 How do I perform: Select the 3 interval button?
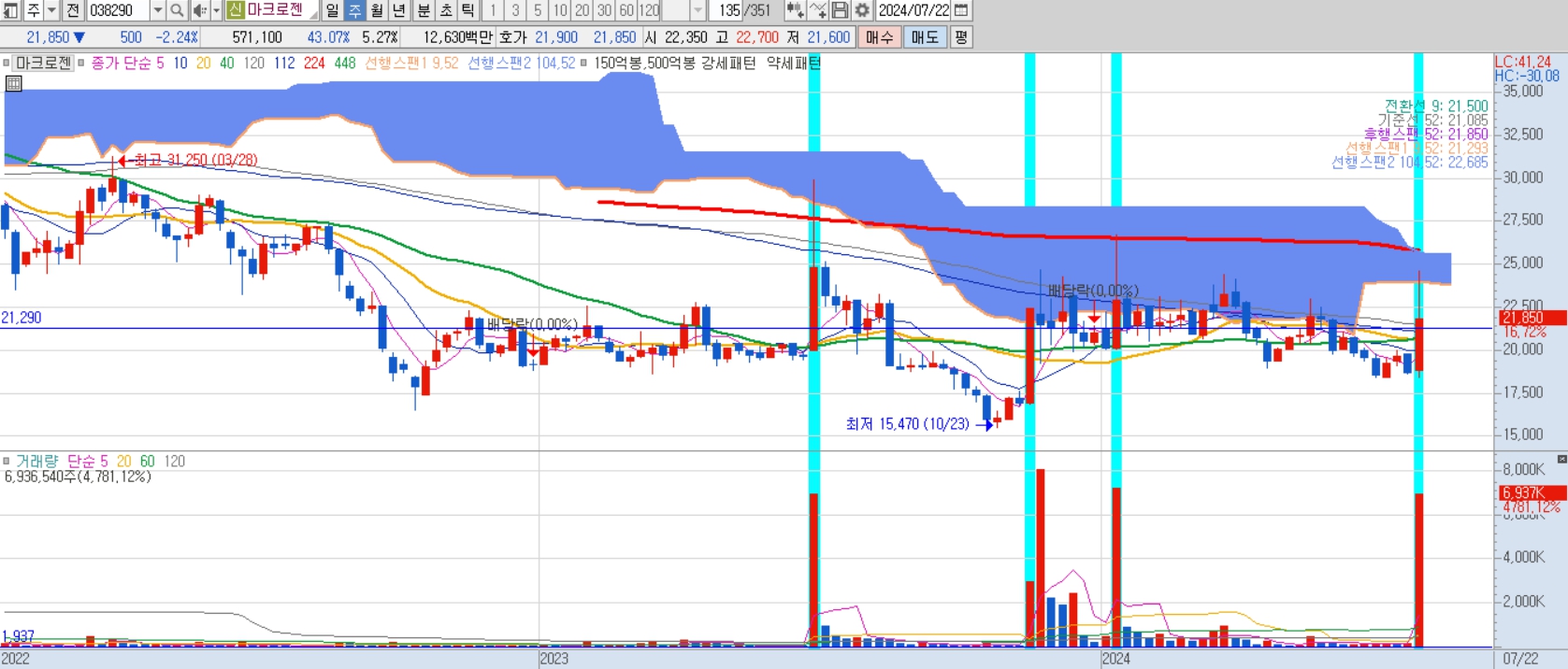point(515,10)
